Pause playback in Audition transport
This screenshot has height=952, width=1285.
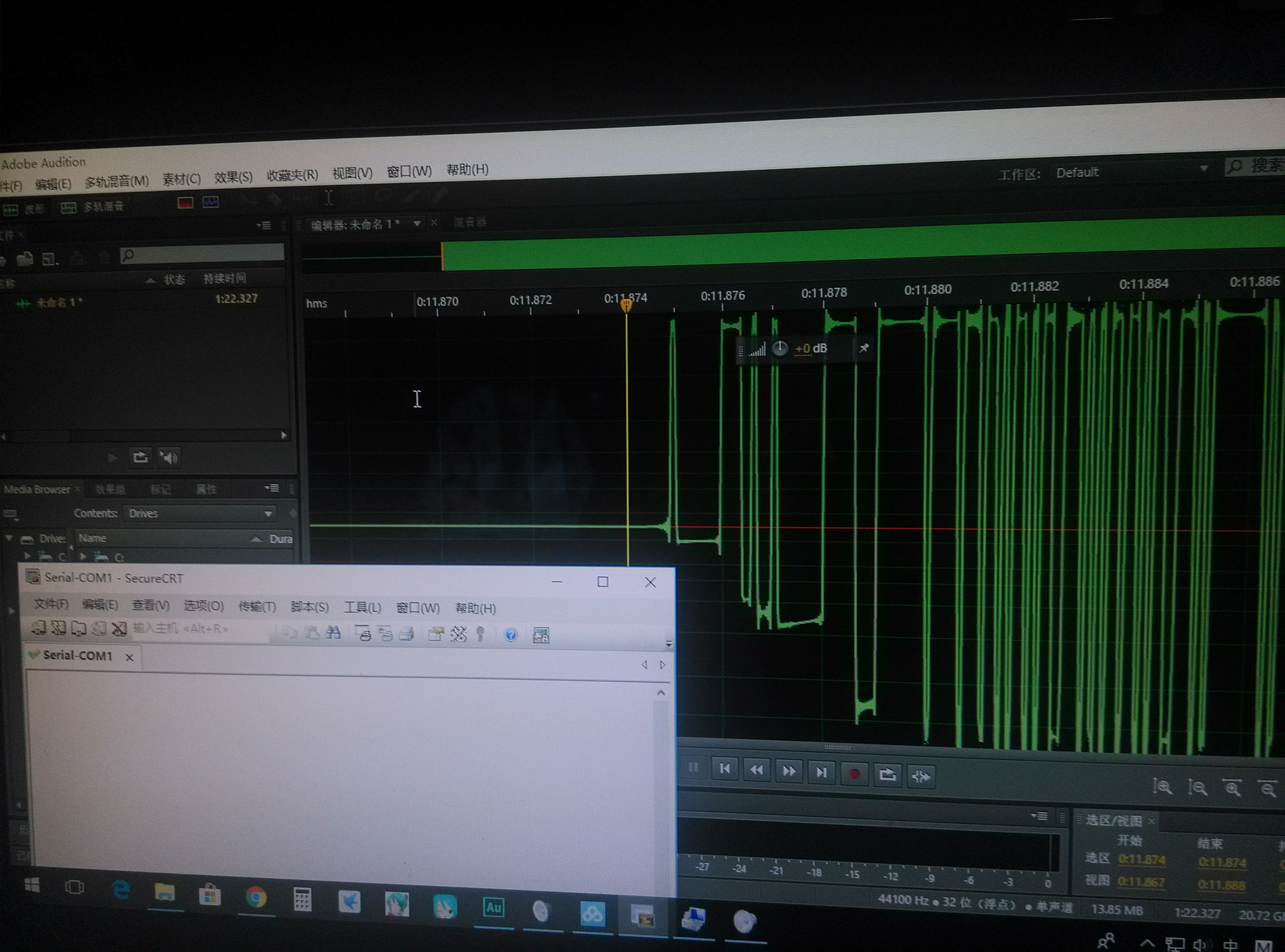[693, 768]
